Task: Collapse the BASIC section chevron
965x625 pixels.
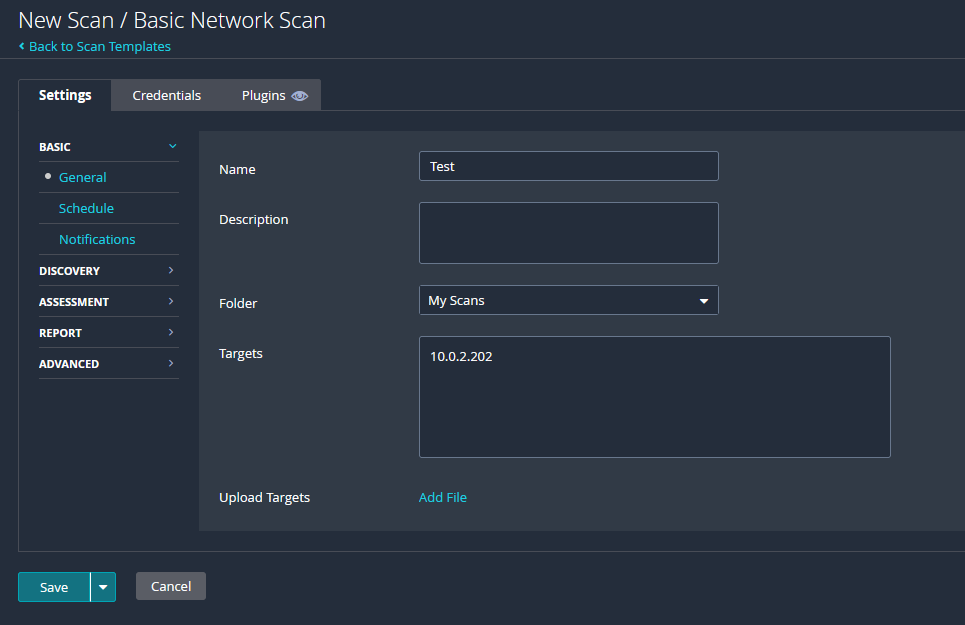Action: point(172,146)
